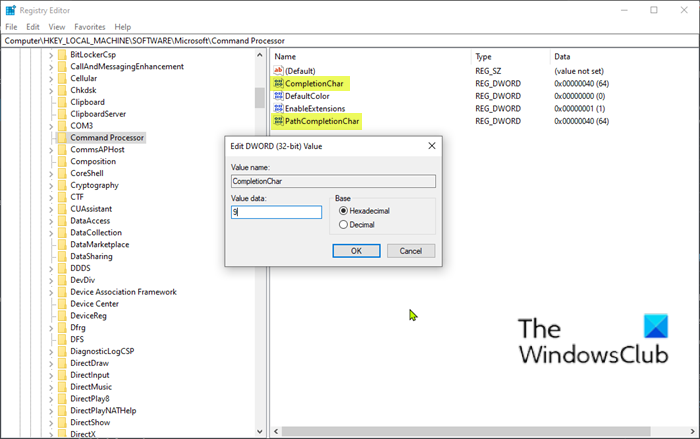Click the CUAssistant folder icon
The width and height of the screenshot is (700, 439).
[x=62, y=209]
